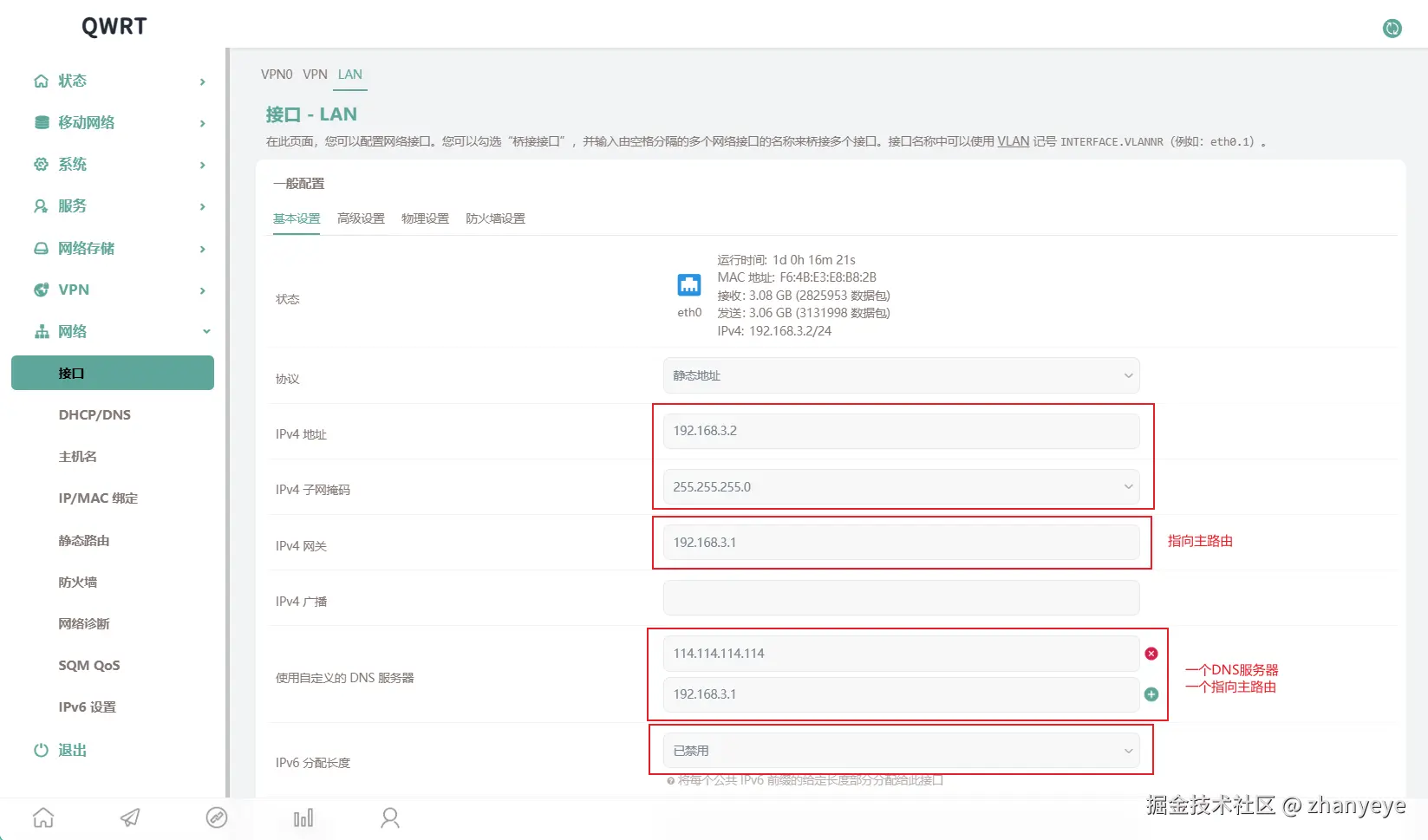Select the 基本设置 tab
The height and width of the screenshot is (840, 1428).
297,218
